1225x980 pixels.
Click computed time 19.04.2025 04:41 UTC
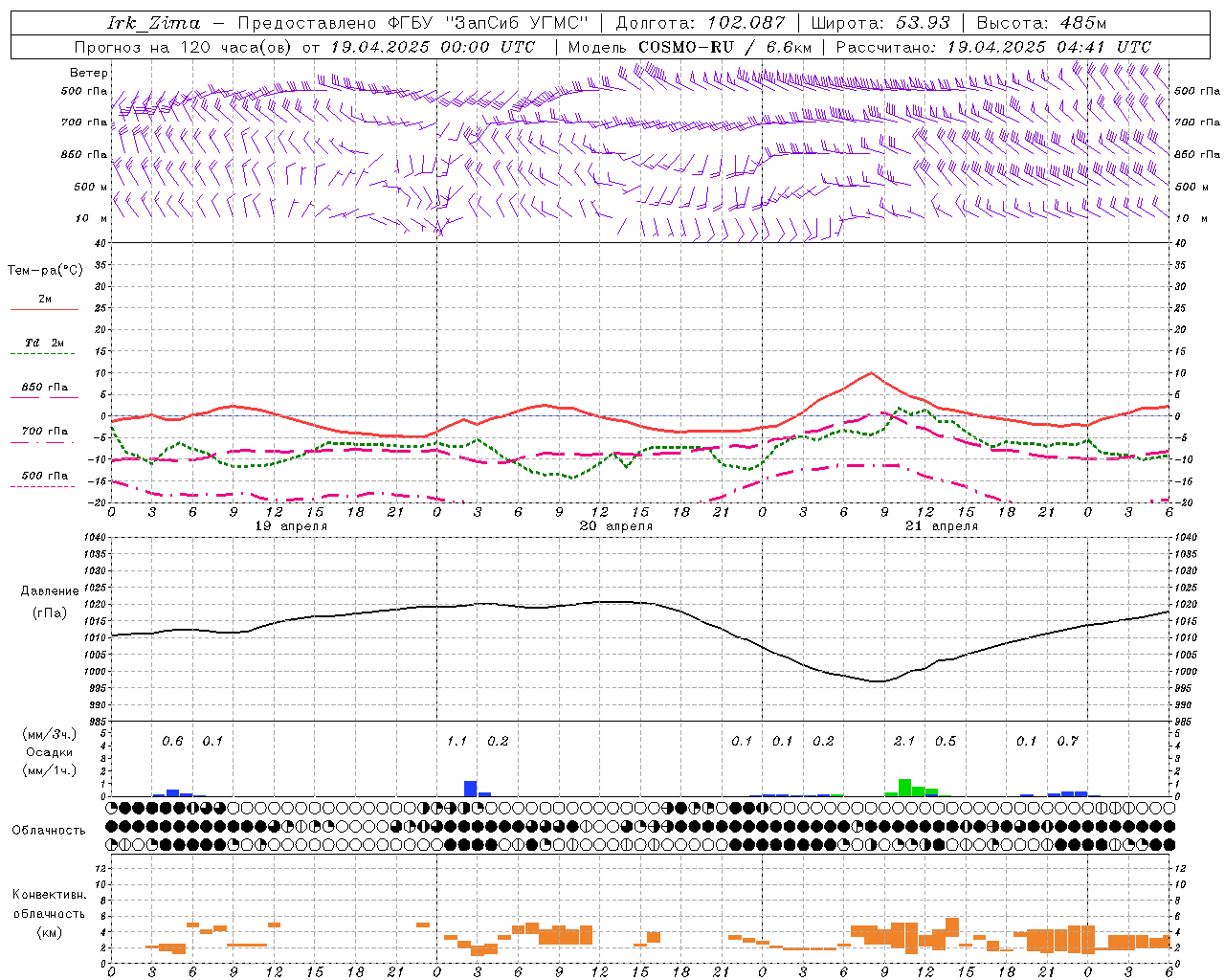[1049, 47]
